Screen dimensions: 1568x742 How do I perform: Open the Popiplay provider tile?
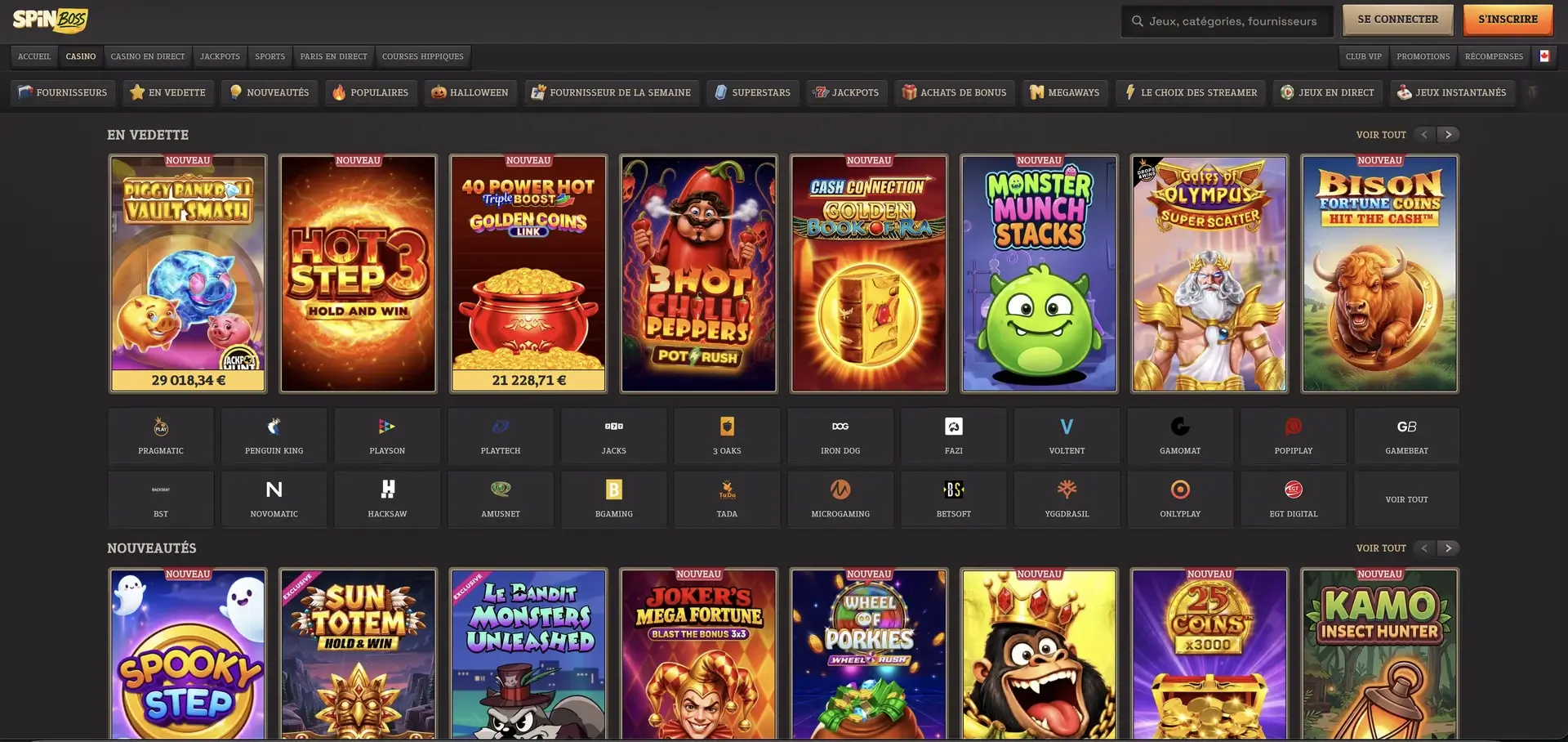pos(1294,436)
